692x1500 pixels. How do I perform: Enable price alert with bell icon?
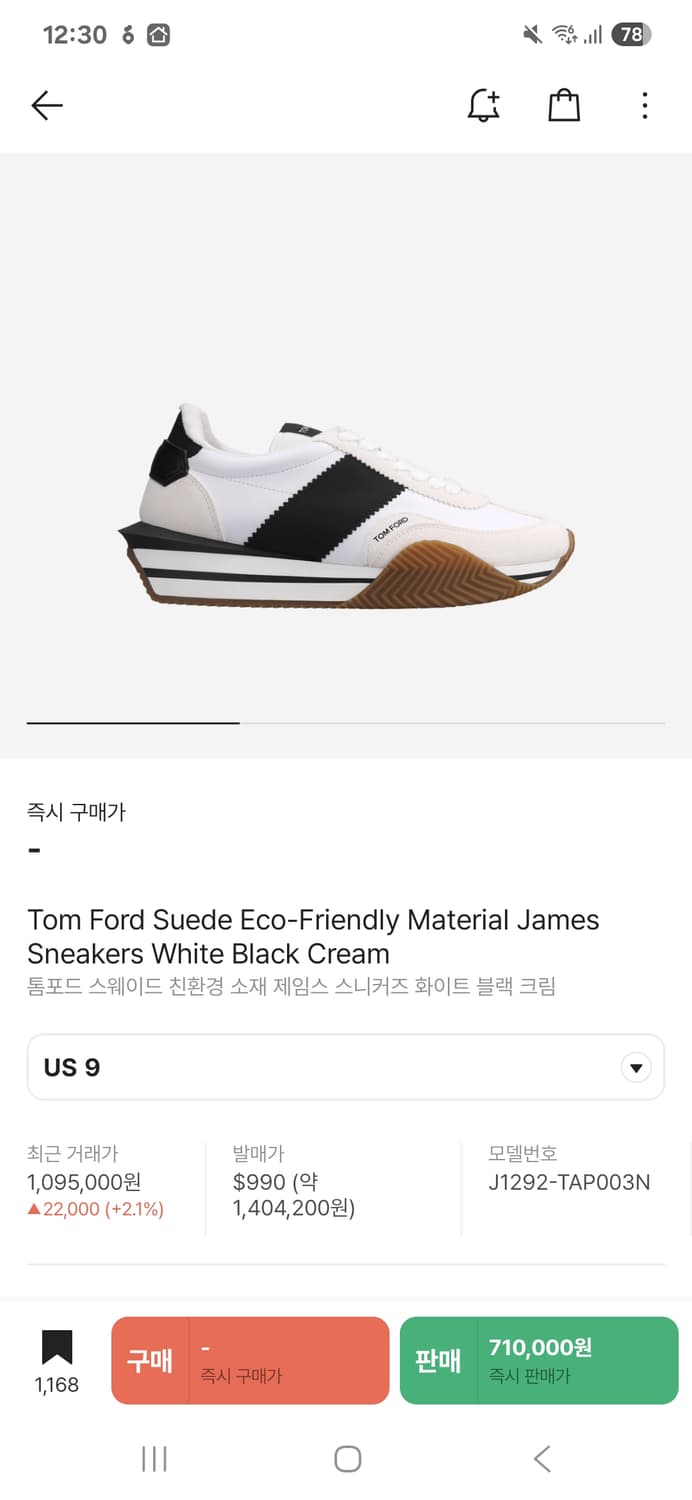pos(484,105)
